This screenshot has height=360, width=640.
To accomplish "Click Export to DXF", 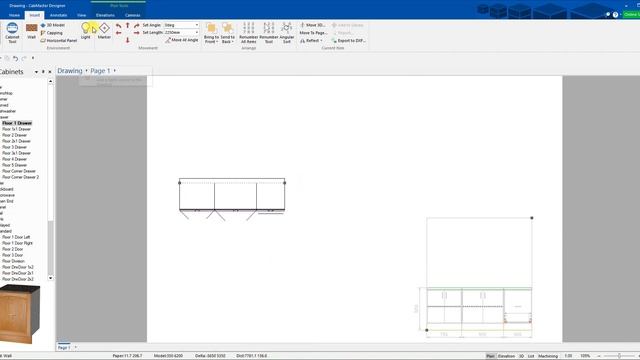I will pos(349,40).
